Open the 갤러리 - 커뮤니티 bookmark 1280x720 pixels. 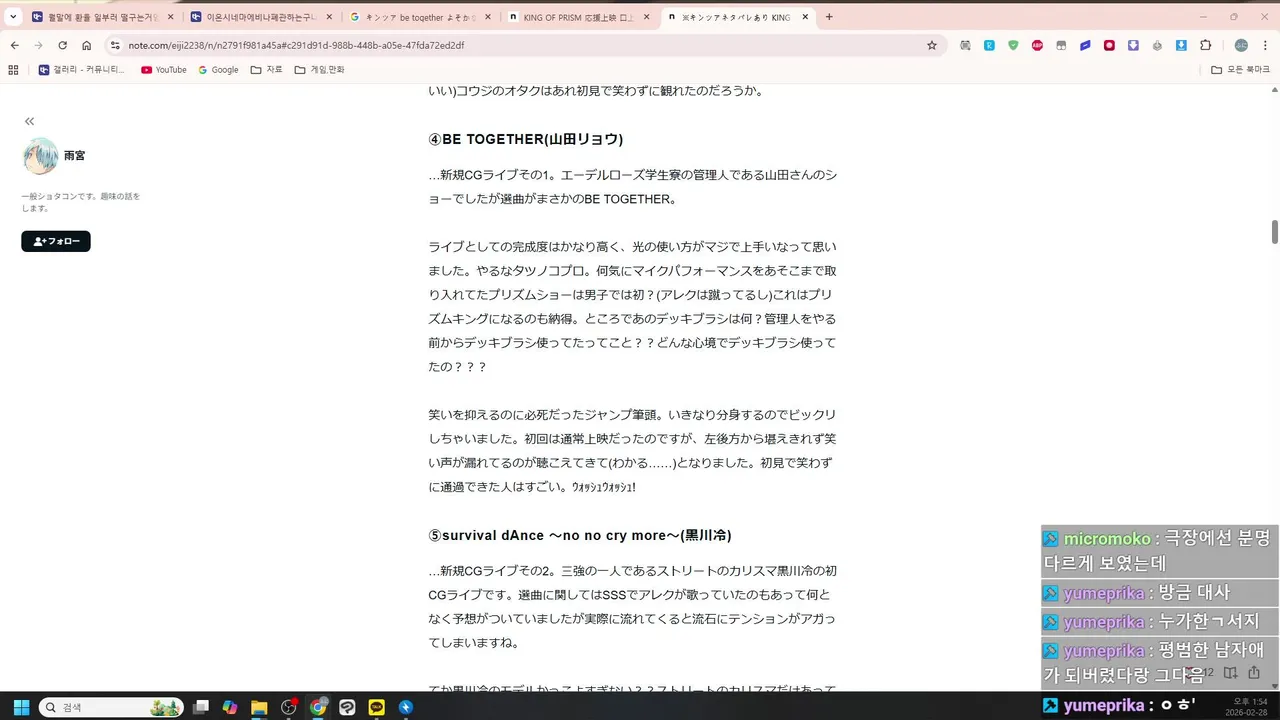click(x=82, y=70)
